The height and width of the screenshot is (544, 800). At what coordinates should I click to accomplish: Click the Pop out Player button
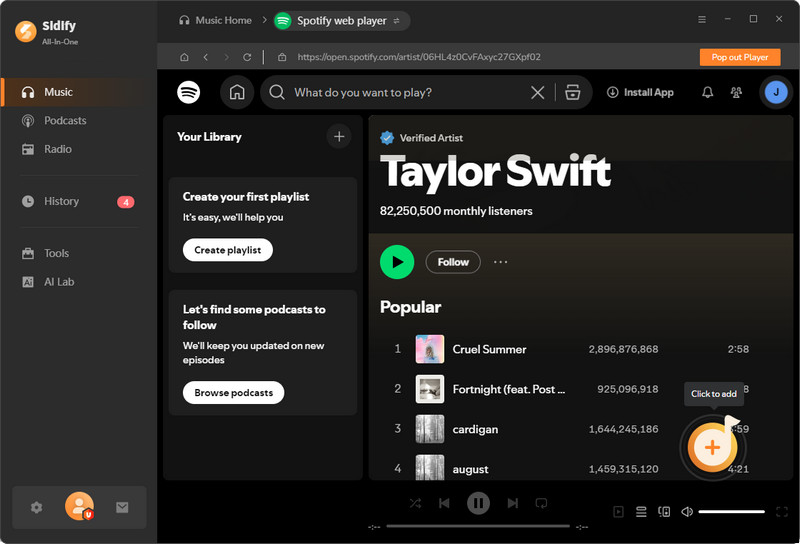tap(740, 57)
